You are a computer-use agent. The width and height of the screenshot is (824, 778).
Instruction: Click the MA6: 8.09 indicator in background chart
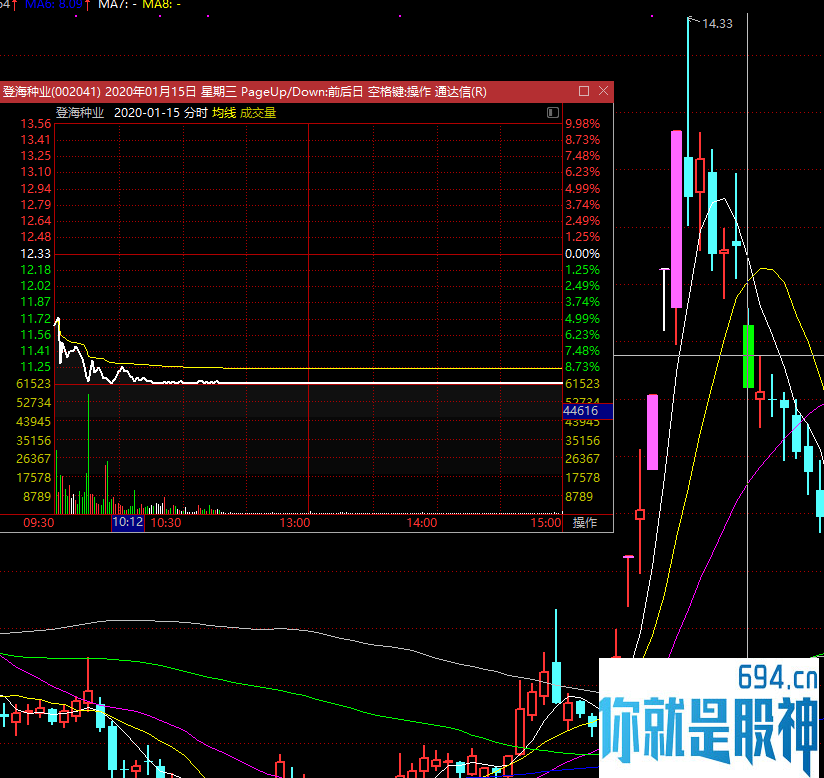pos(54,5)
